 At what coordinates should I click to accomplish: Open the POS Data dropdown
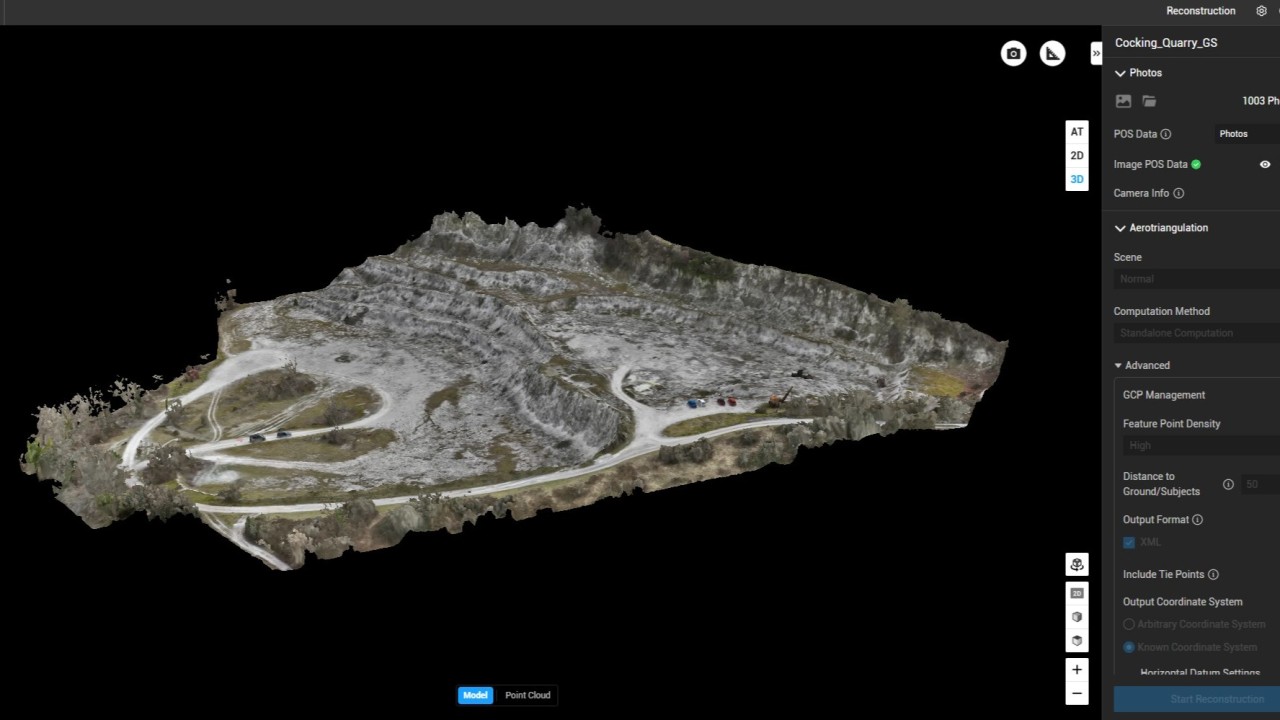coord(1246,134)
